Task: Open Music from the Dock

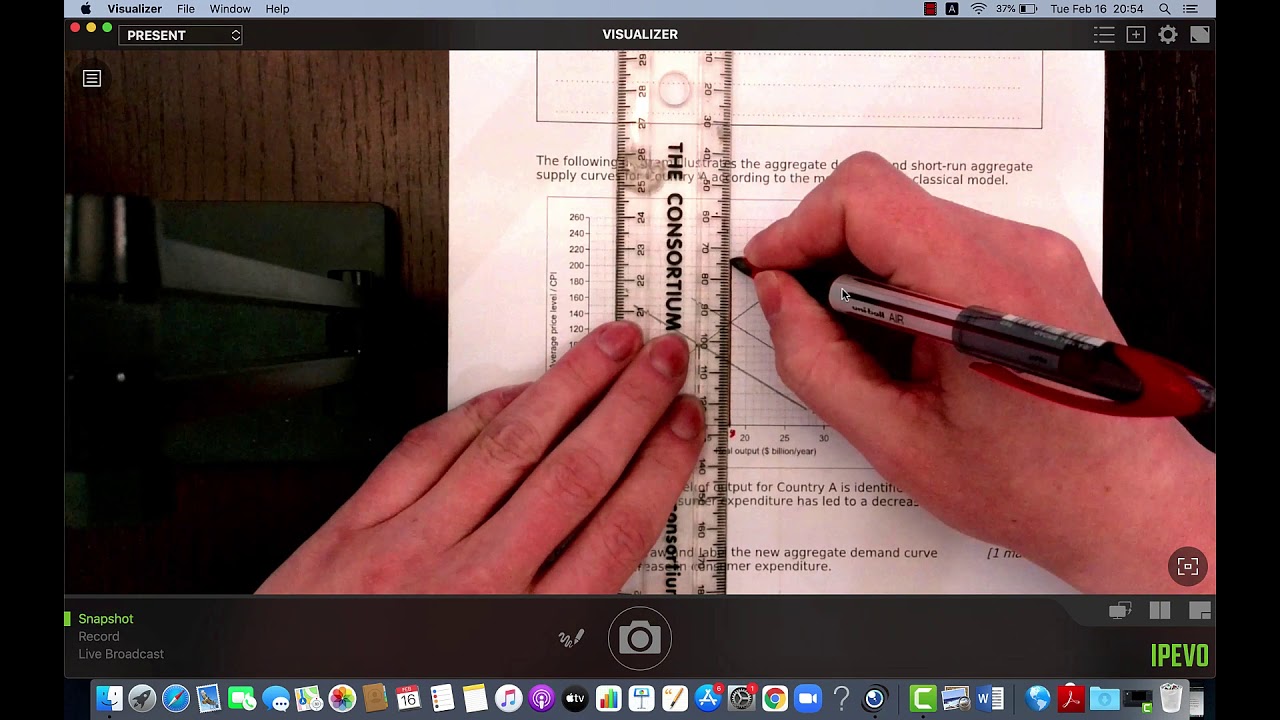Action: click(x=508, y=698)
